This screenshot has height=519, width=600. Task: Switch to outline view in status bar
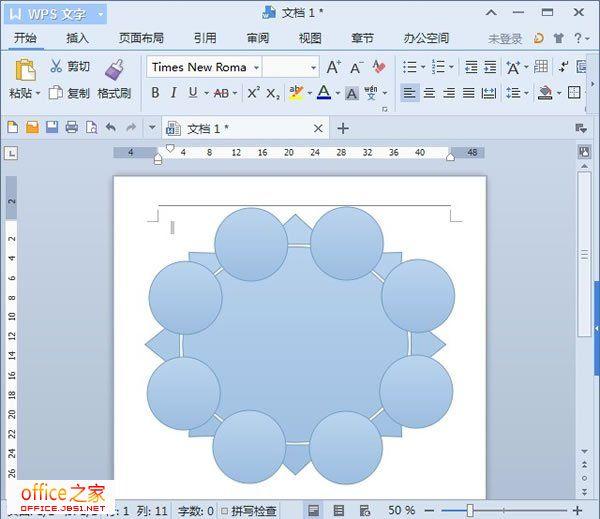[x=339, y=510]
